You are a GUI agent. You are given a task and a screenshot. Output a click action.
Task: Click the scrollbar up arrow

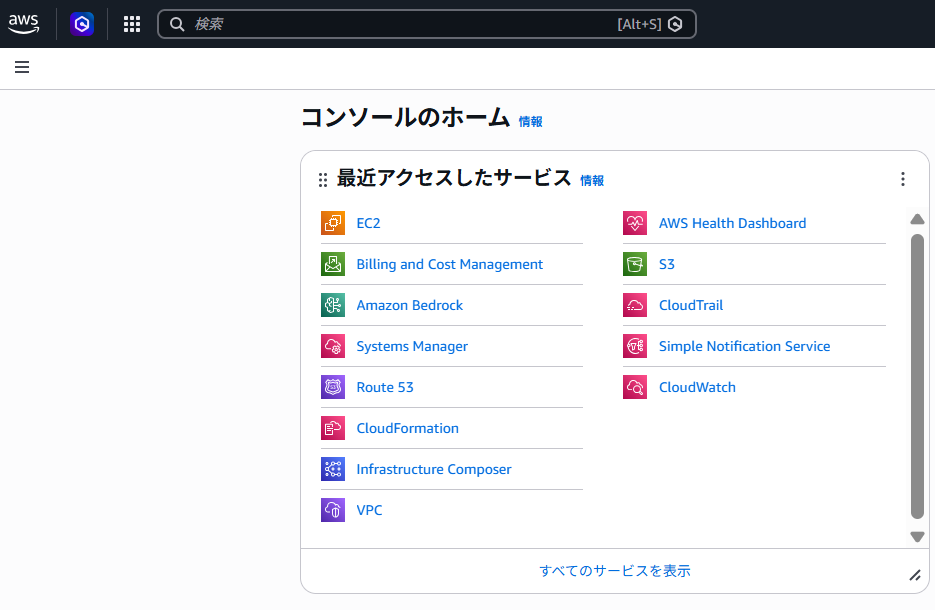(x=917, y=220)
